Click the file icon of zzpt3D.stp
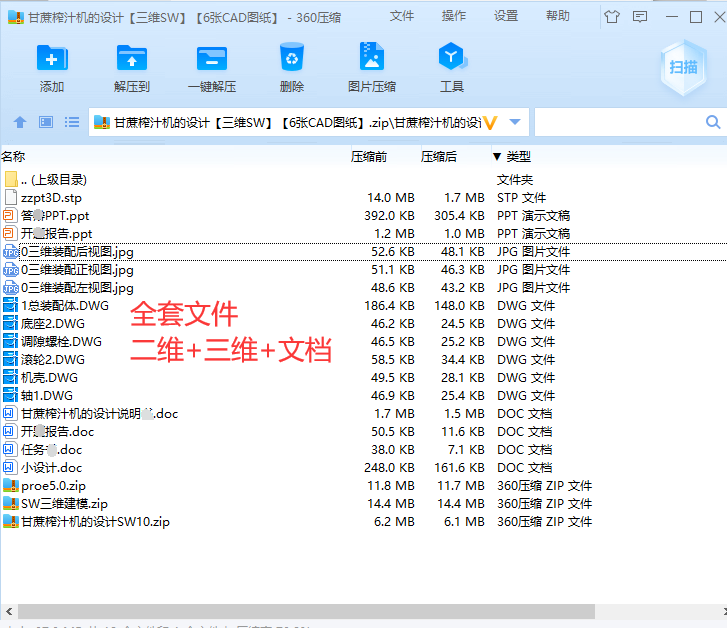 [x=10, y=197]
